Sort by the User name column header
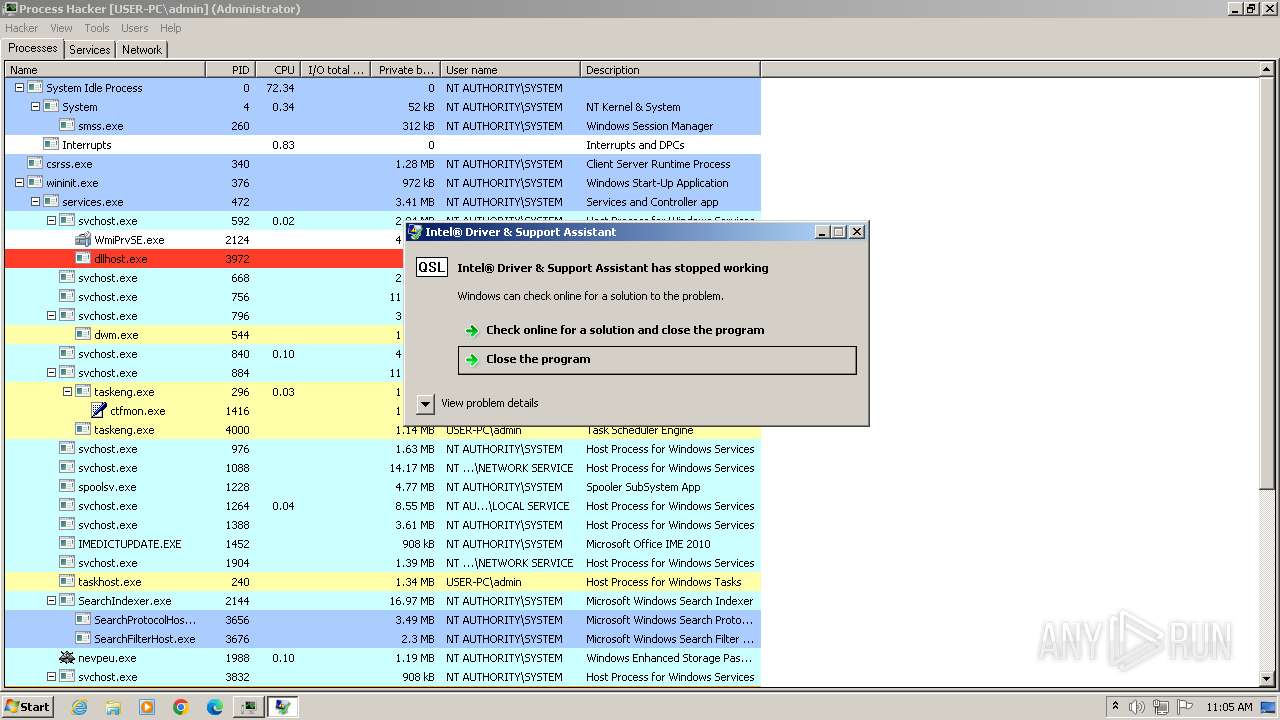The height and width of the screenshot is (720, 1280). click(x=510, y=70)
